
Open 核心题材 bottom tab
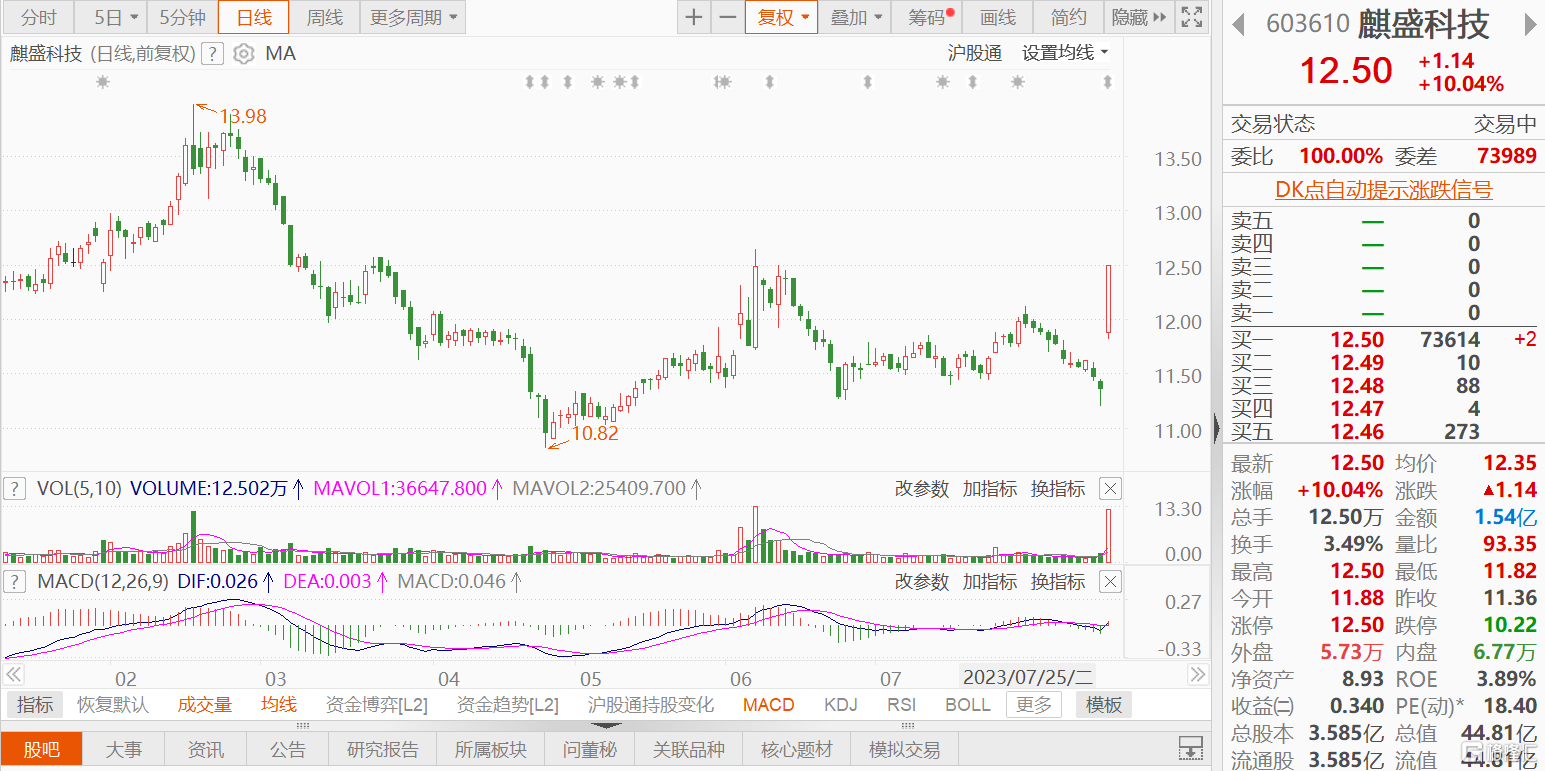(x=796, y=749)
